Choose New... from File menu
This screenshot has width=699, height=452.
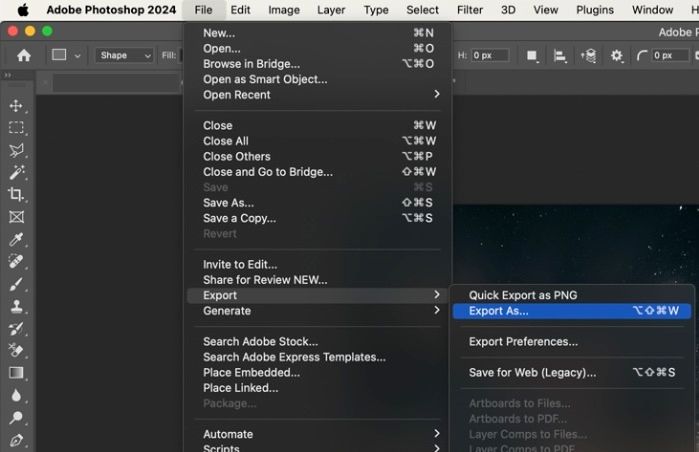318,33
